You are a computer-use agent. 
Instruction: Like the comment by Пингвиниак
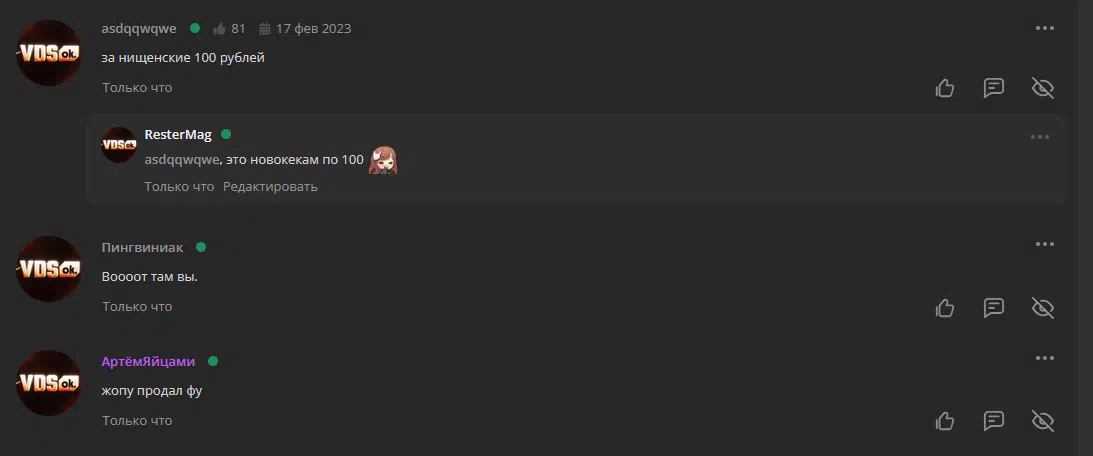(945, 307)
